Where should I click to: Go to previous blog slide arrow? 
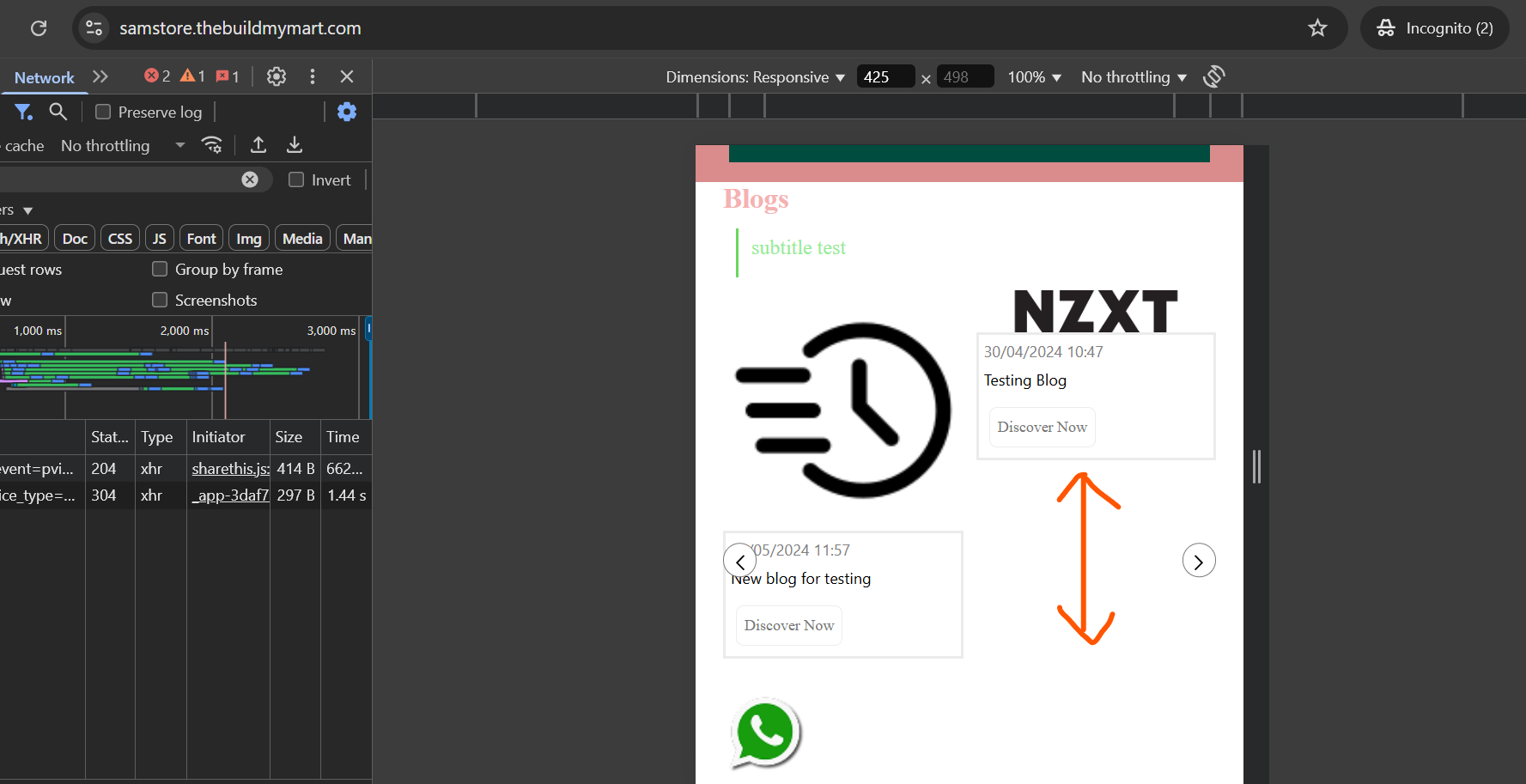pos(740,561)
